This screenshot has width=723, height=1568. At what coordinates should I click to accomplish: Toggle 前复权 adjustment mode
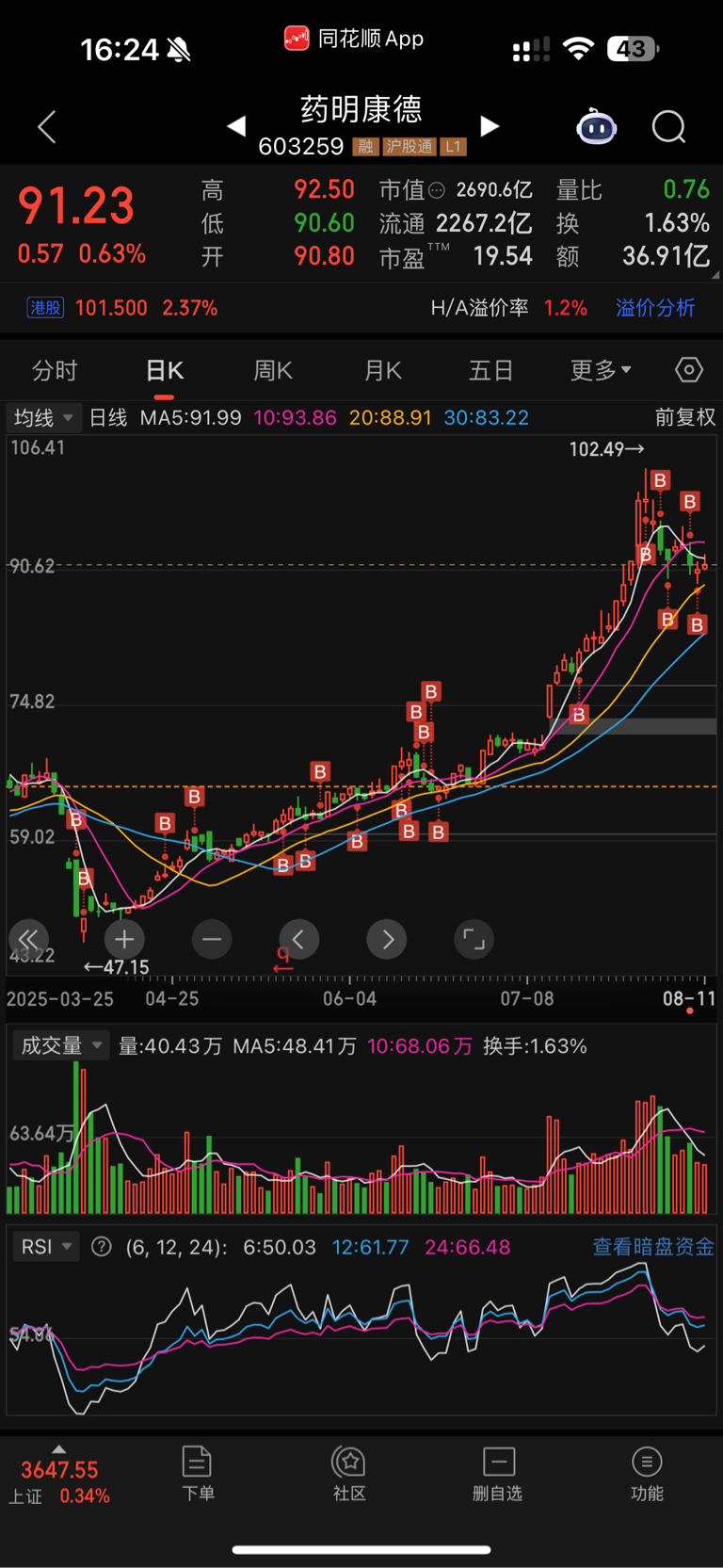(685, 417)
